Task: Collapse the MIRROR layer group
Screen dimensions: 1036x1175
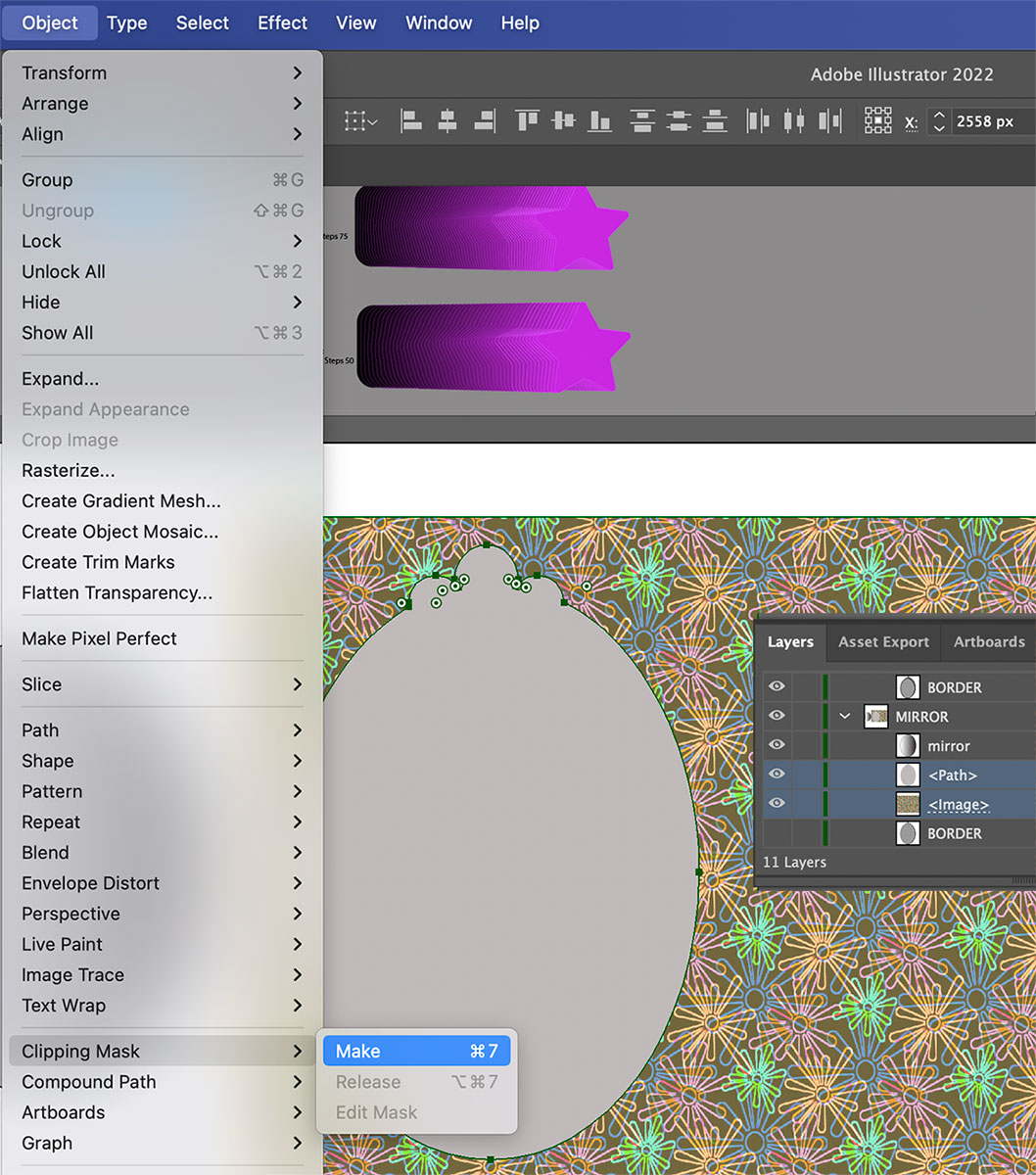Action: [x=845, y=717]
